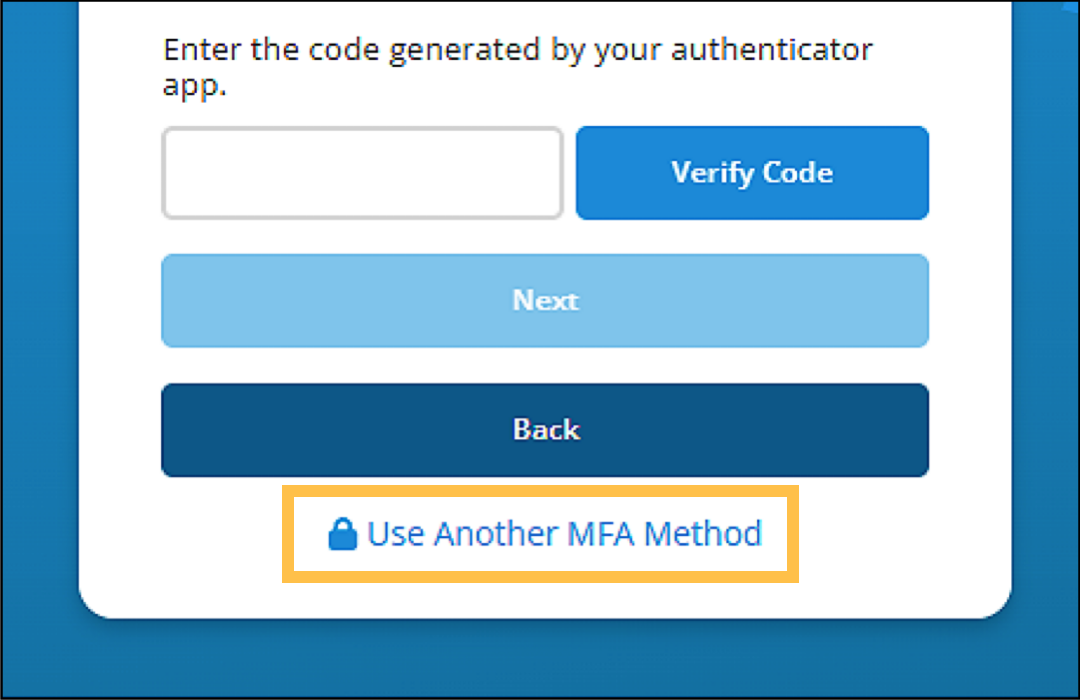
Task: Click the Verify Code label text
Action: point(752,172)
